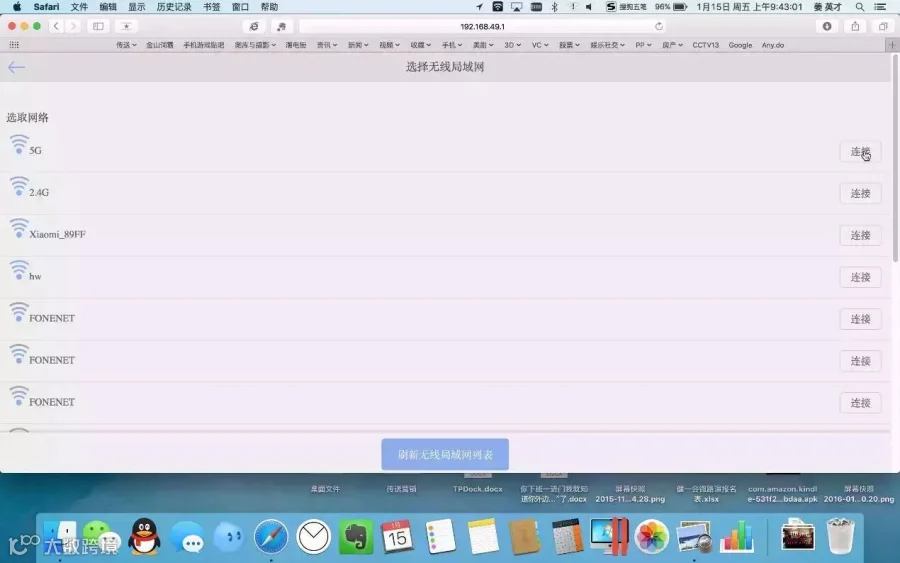Open Calculator in the Dock
This screenshot has height=563, width=900.
(567, 537)
